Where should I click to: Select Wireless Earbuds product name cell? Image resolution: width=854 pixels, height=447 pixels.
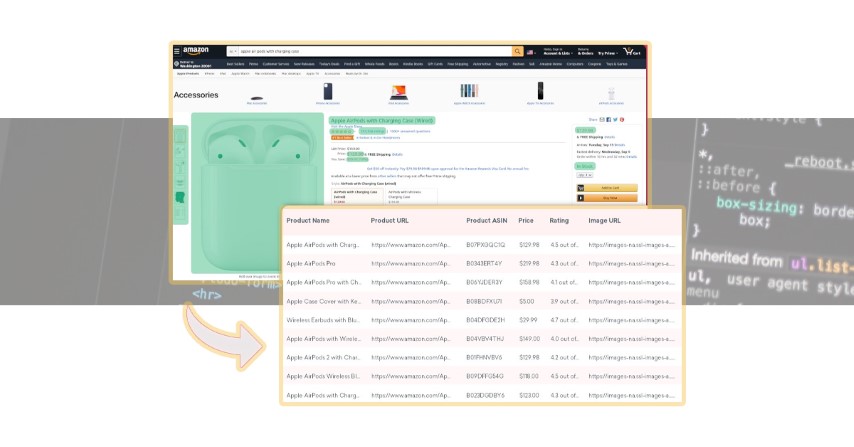pos(323,320)
